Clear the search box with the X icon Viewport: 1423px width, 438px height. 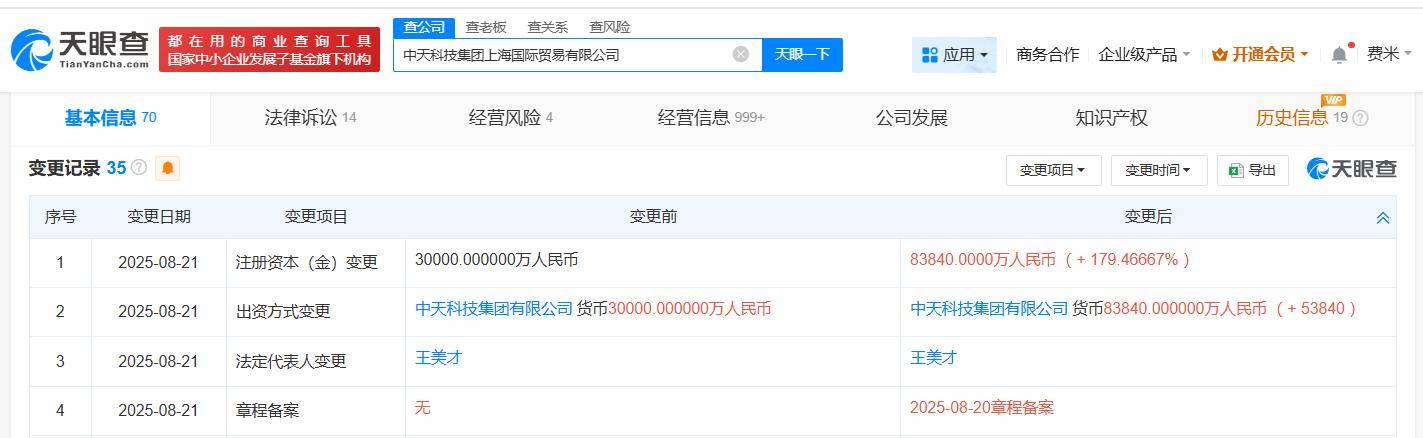[741, 54]
